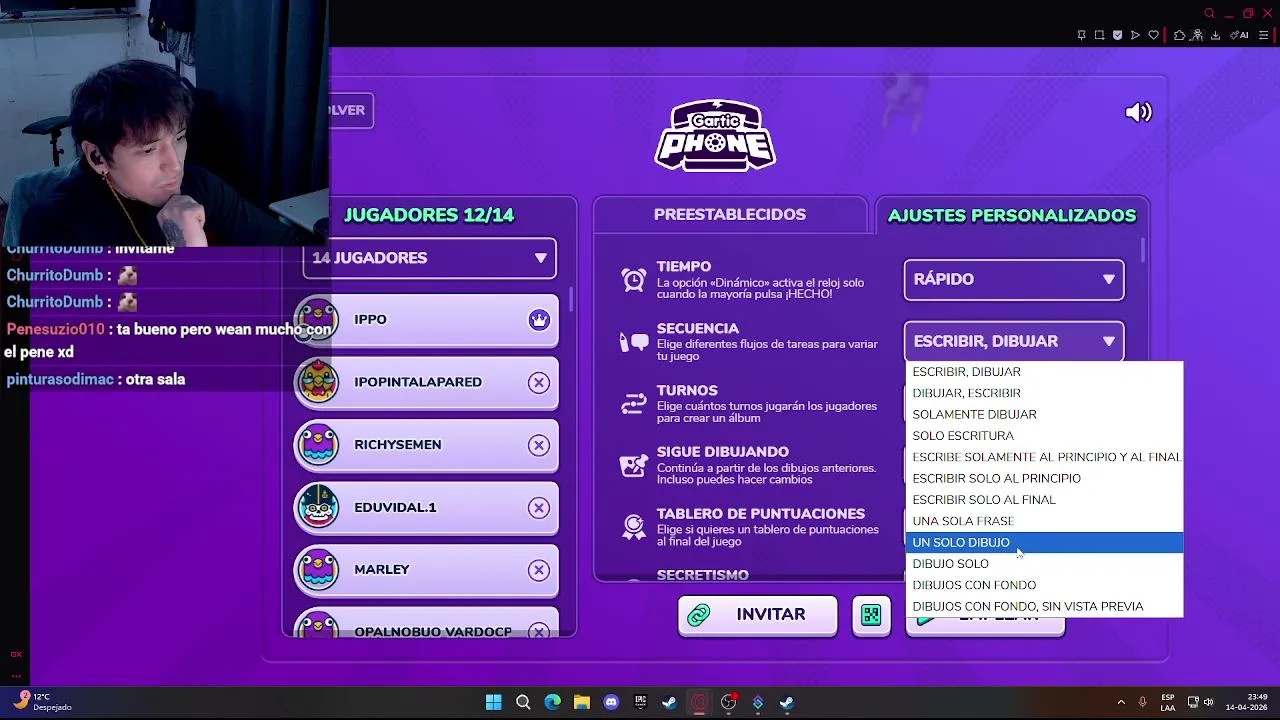The height and width of the screenshot is (720, 1280).
Task: Choose the UNA SOLA FRASE option
Action: (x=1044, y=521)
